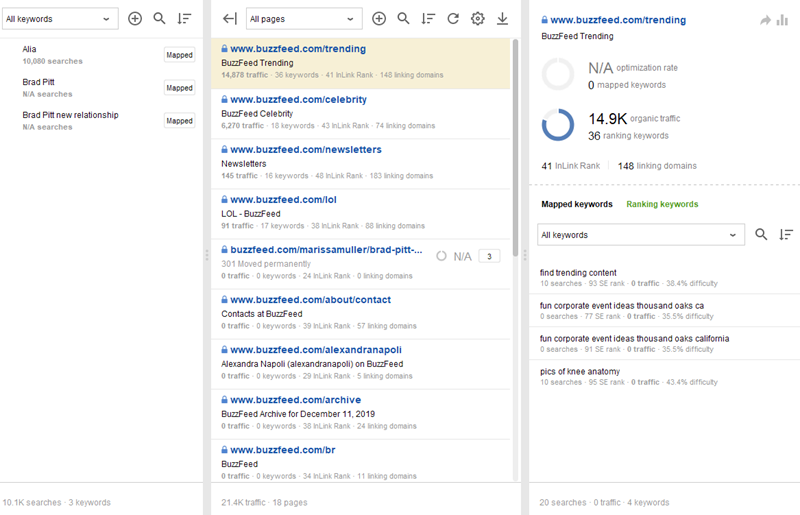Open the bar chart icon for buzzfeed.com/trending
The height and width of the screenshot is (515, 800).
[x=783, y=20]
